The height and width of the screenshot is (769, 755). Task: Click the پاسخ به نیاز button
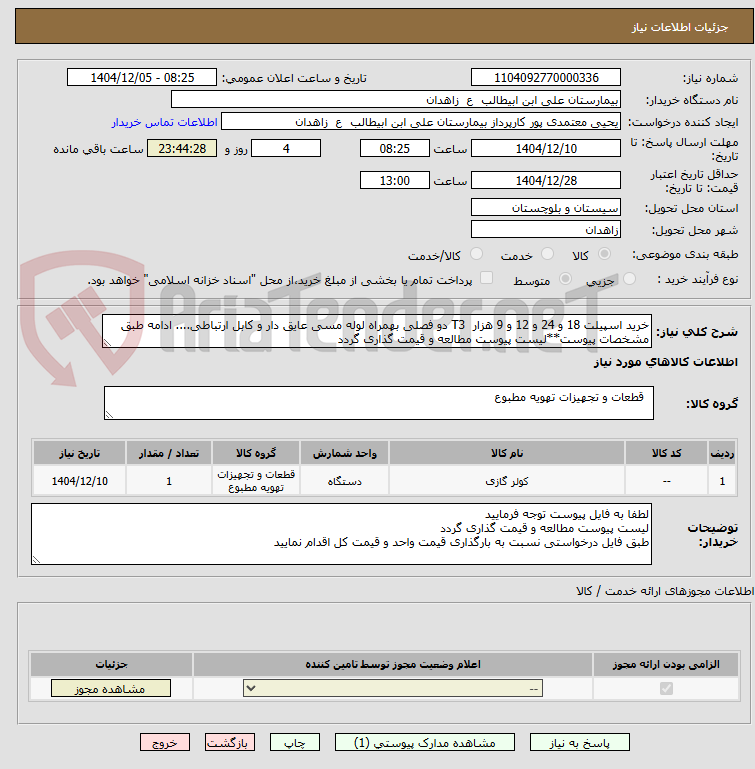[x=579, y=743]
